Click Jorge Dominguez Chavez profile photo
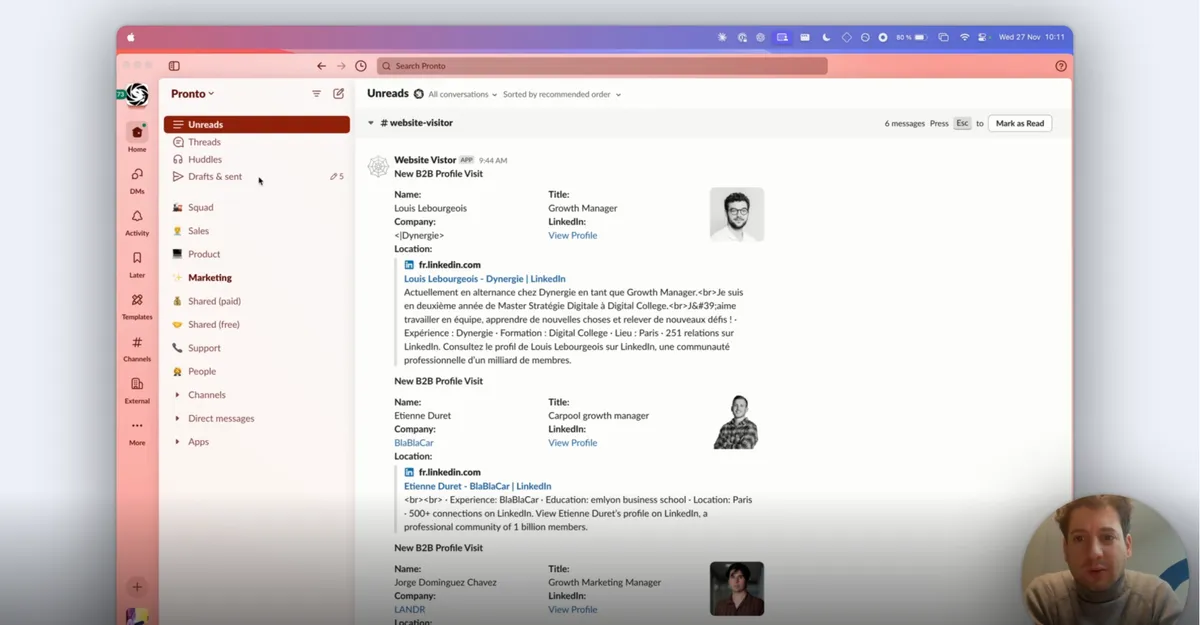The height and width of the screenshot is (625, 1200). pyautogui.click(x=737, y=588)
